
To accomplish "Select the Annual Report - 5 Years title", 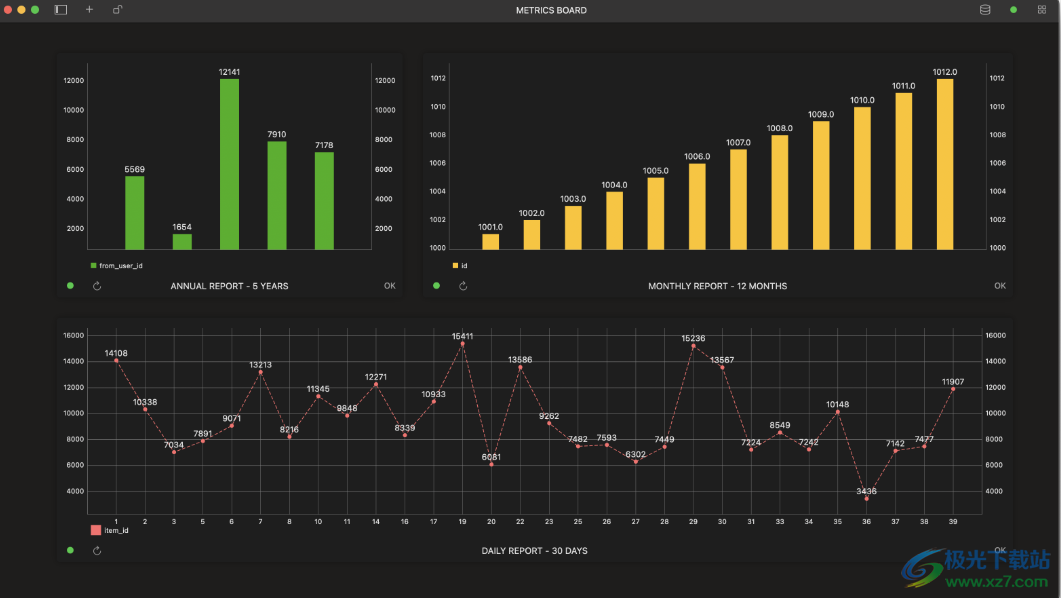I will (x=229, y=286).
